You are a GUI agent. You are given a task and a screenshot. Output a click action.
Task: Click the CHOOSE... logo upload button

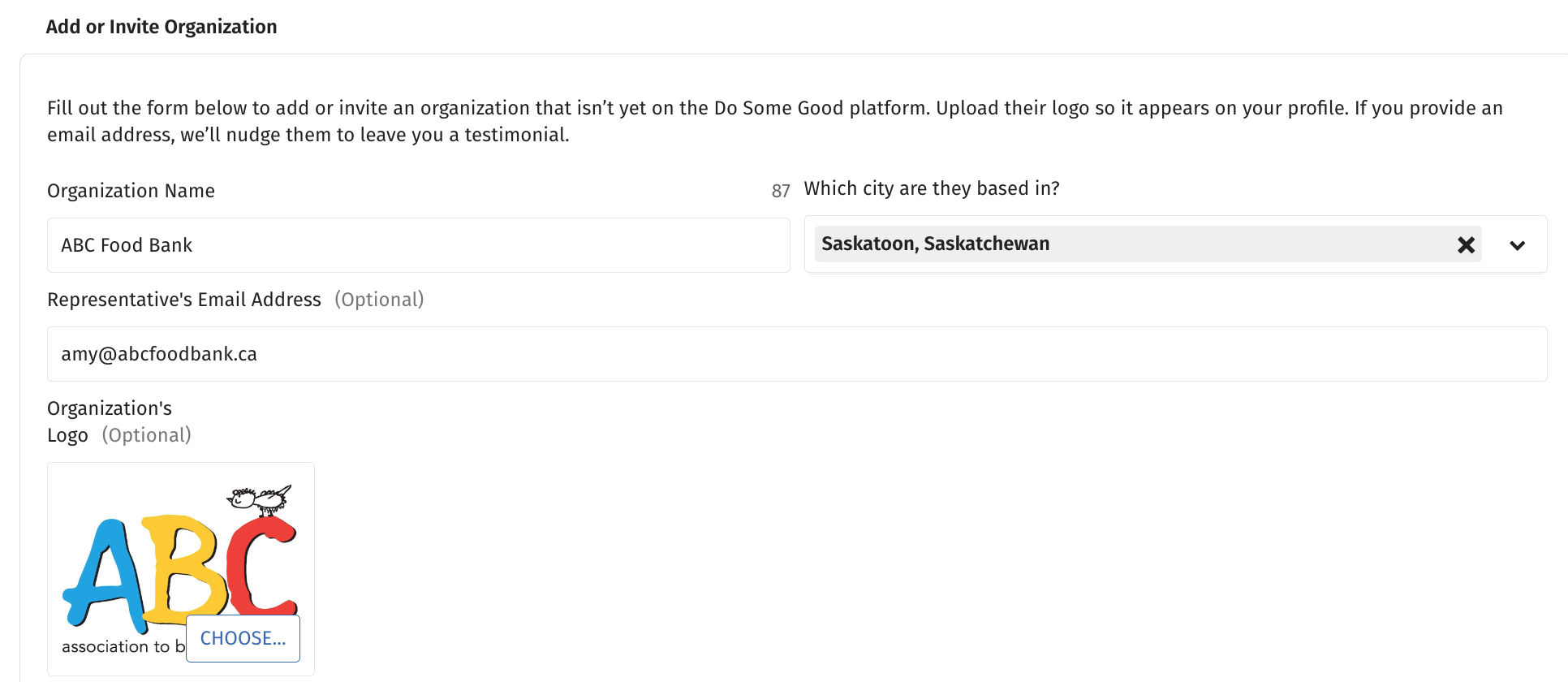(243, 638)
